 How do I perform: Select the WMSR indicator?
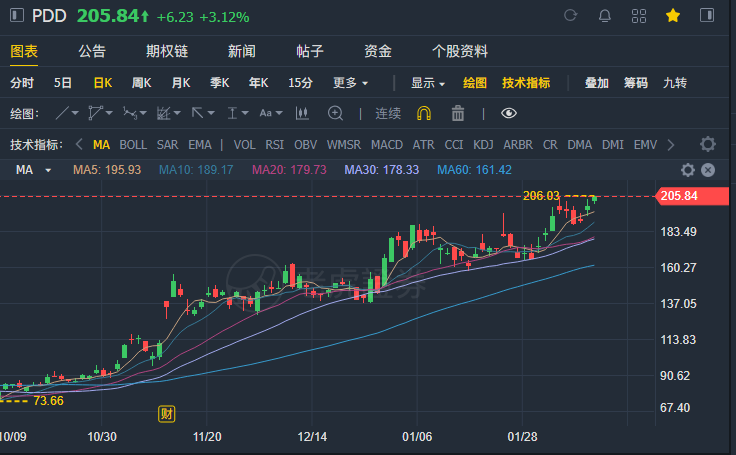(x=344, y=145)
